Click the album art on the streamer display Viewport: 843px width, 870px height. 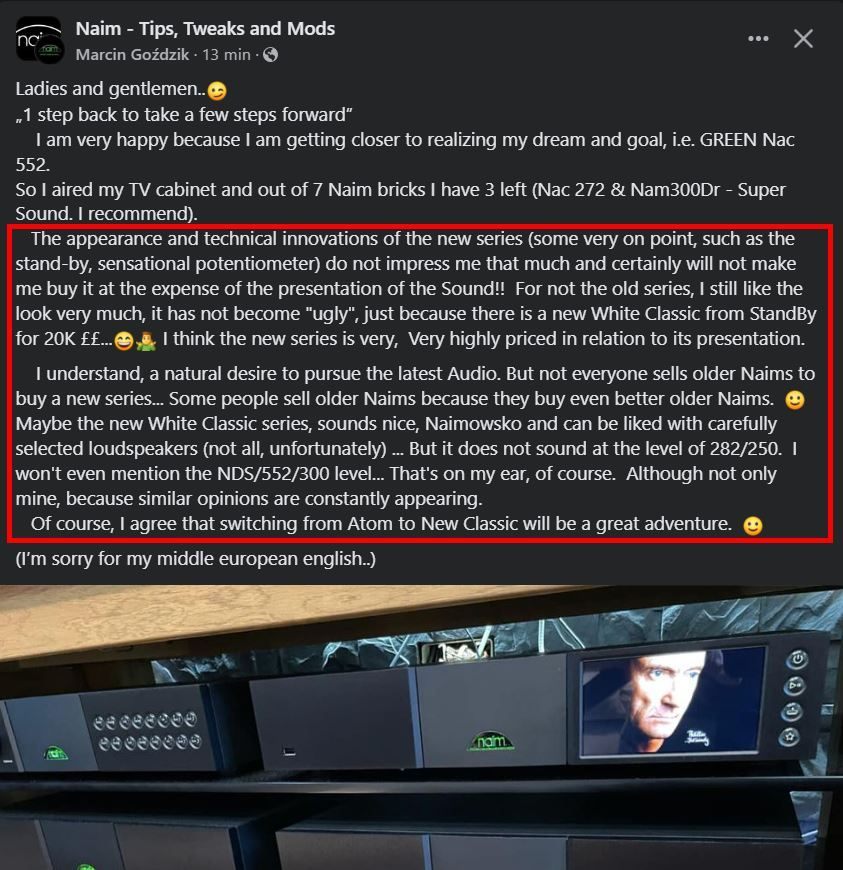click(x=671, y=701)
